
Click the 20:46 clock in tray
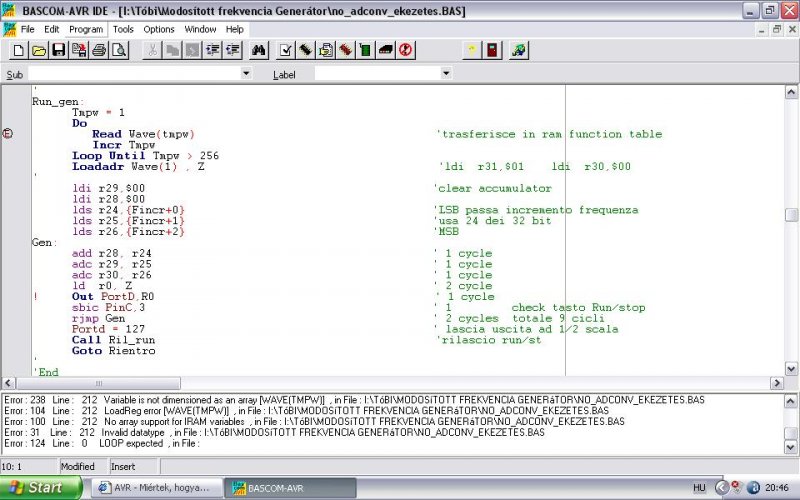pos(777,488)
